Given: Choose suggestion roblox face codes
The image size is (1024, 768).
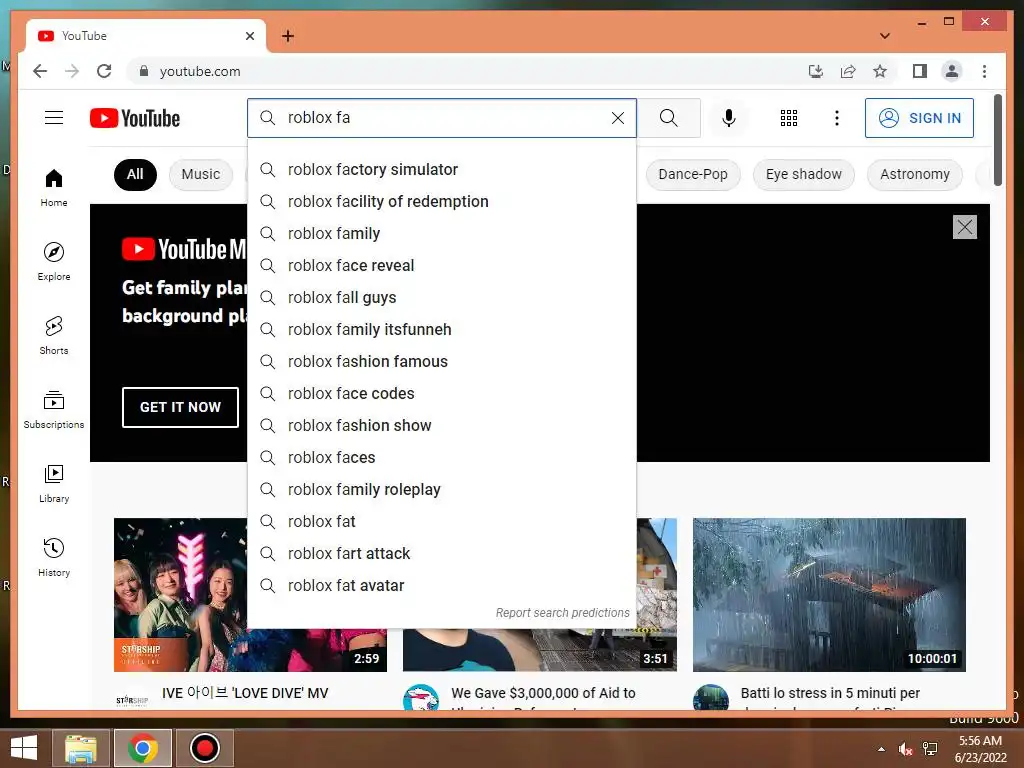Looking at the screenshot, I should (441, 394).
